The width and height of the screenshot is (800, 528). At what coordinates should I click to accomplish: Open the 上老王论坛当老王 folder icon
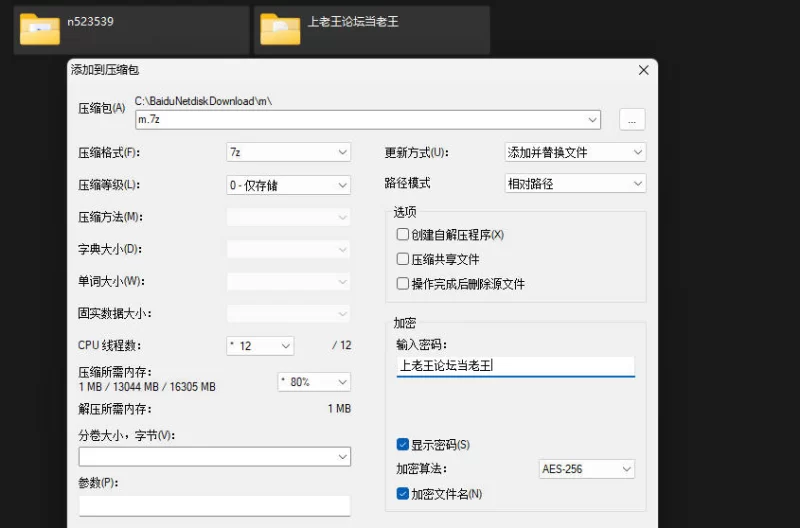[x=280, y=29]
